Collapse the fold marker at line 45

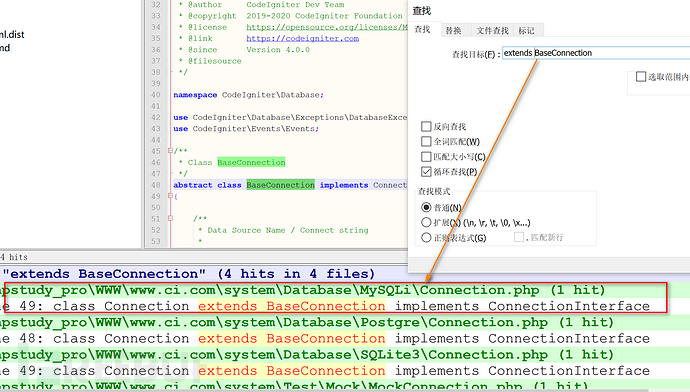170,151
